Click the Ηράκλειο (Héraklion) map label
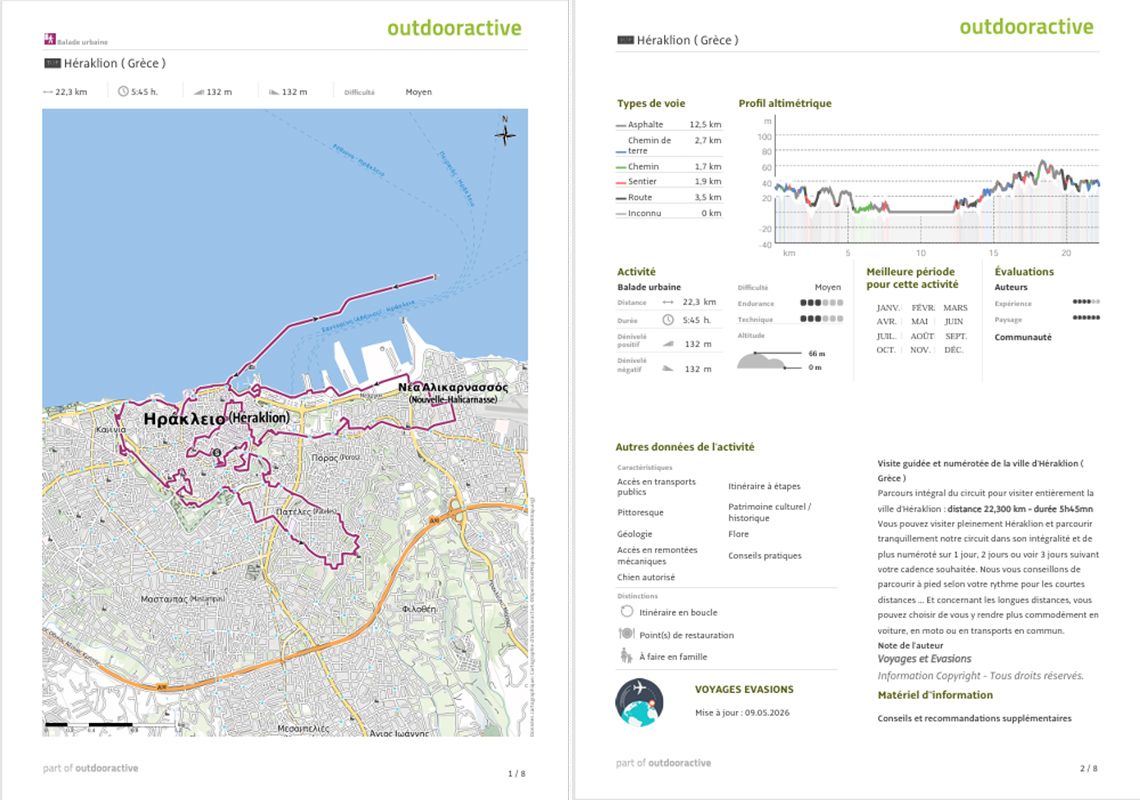Viewport: 1140px width, 800px height. click(x=216, y=419)
